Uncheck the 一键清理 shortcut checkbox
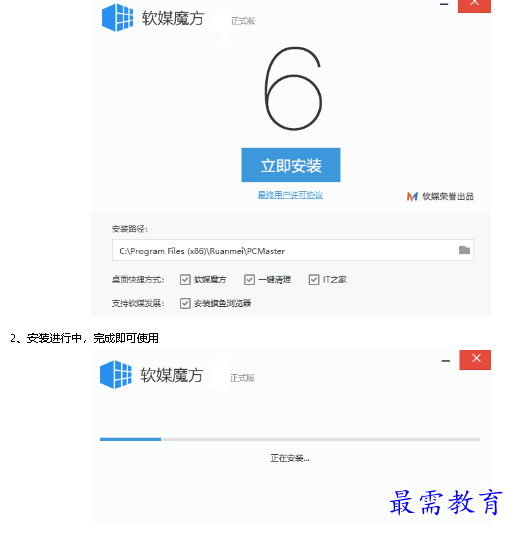 point(249,280)
